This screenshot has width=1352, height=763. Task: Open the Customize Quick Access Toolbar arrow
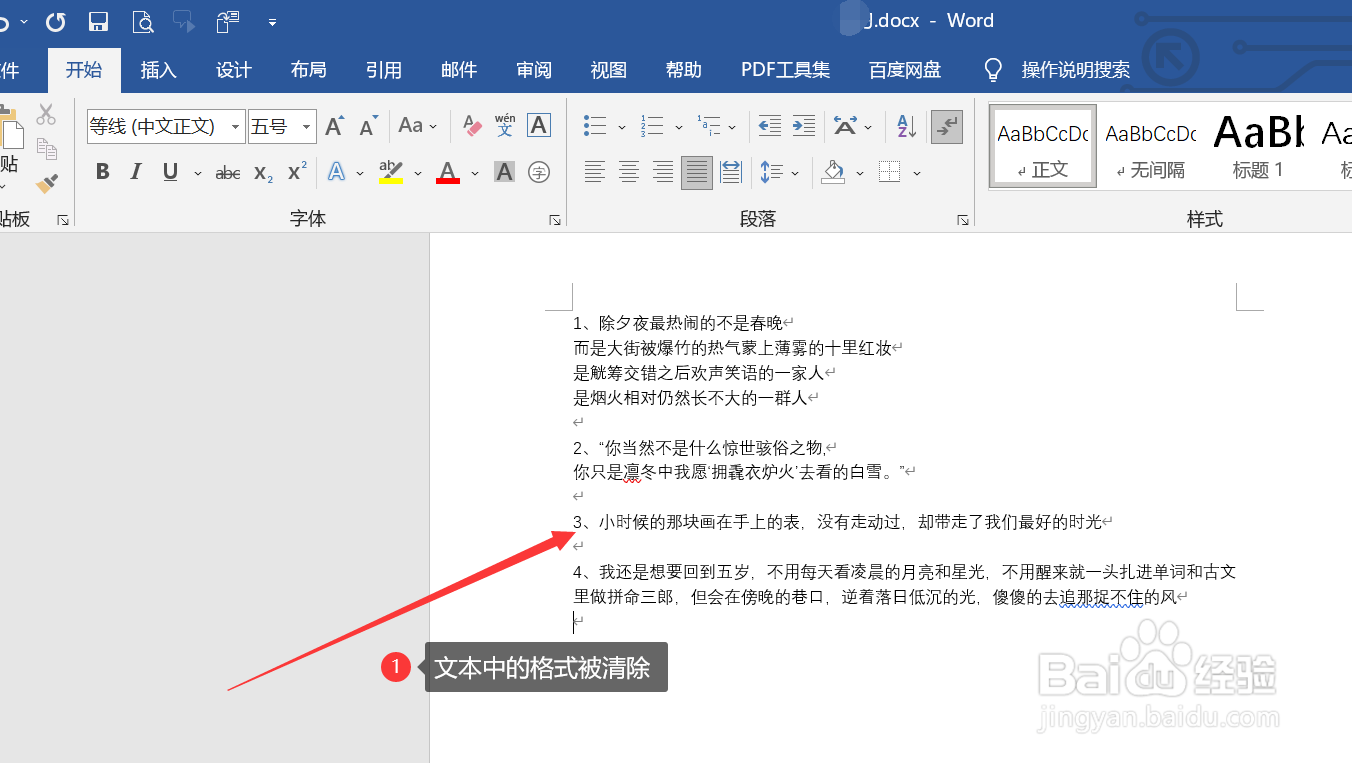tap(272, 21)
